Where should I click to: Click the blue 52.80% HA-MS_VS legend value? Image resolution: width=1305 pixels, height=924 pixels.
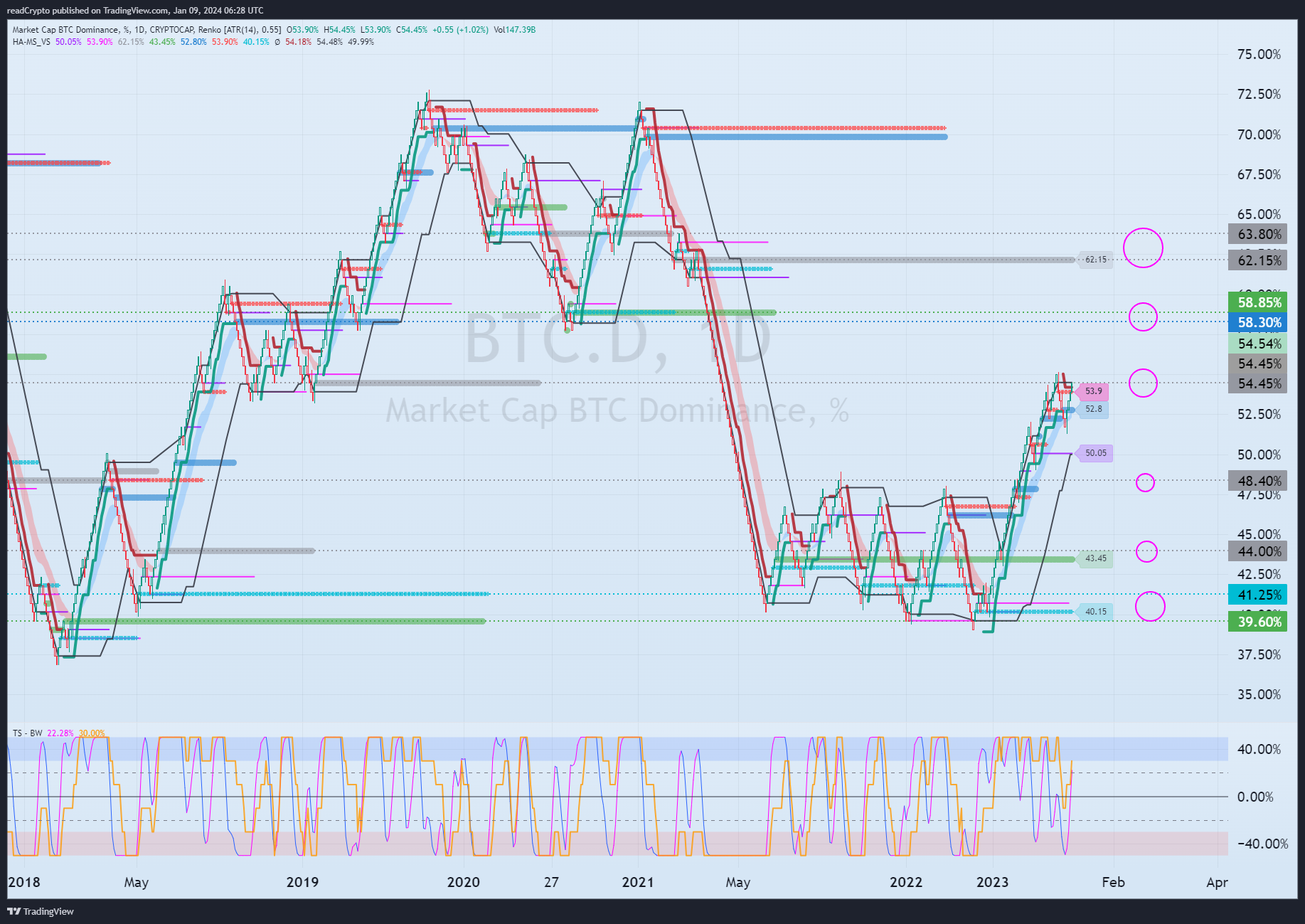tap(193, 42)
